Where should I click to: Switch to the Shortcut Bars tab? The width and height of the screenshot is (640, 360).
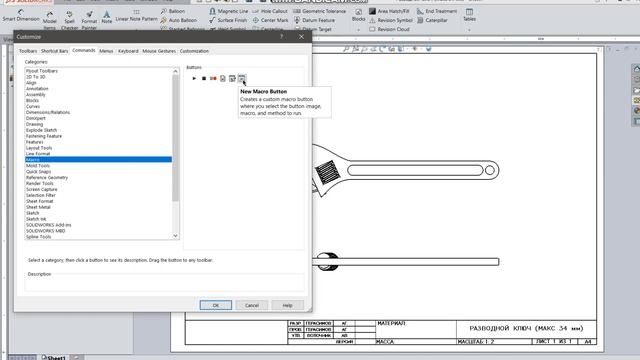tap(54, 51)
